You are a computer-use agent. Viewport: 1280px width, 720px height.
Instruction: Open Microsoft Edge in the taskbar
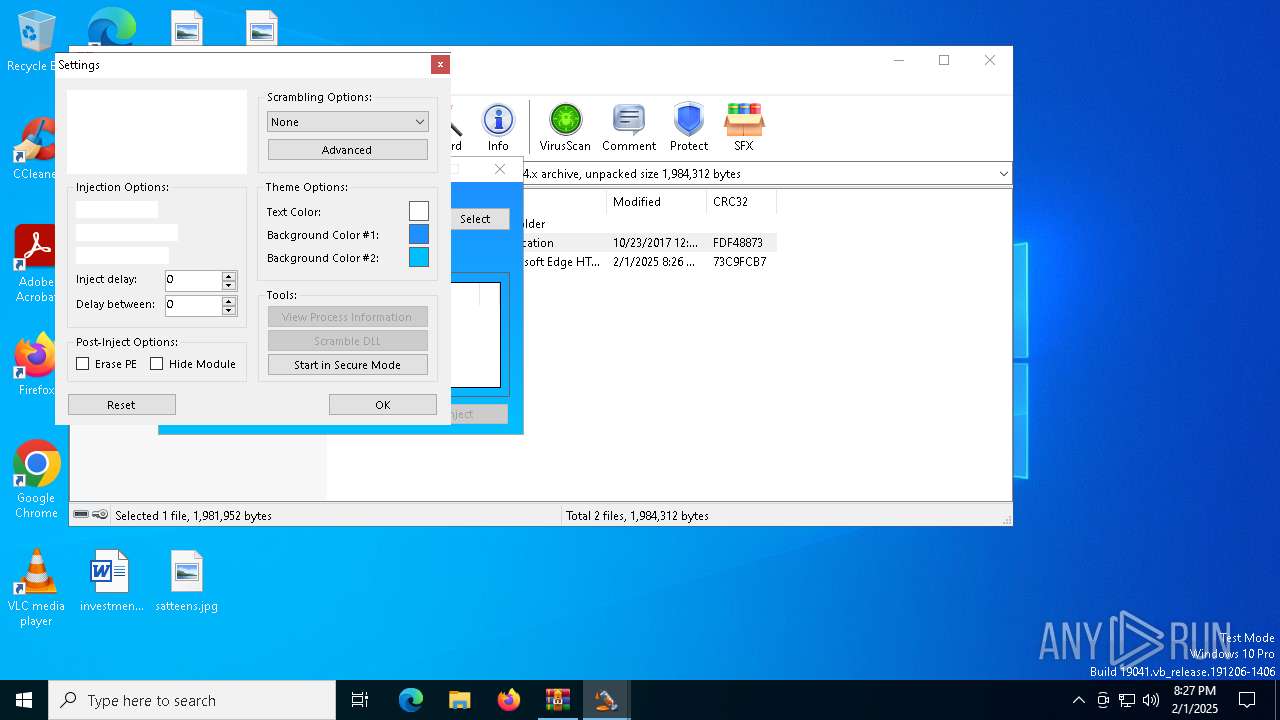point(411,700)
